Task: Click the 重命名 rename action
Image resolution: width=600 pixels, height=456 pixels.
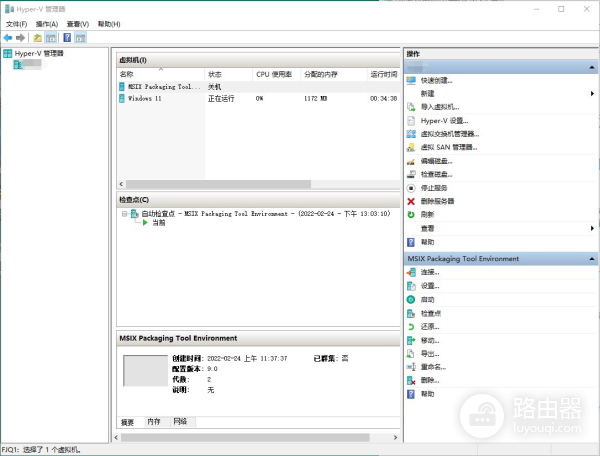Action: click(x=433, y=367)
